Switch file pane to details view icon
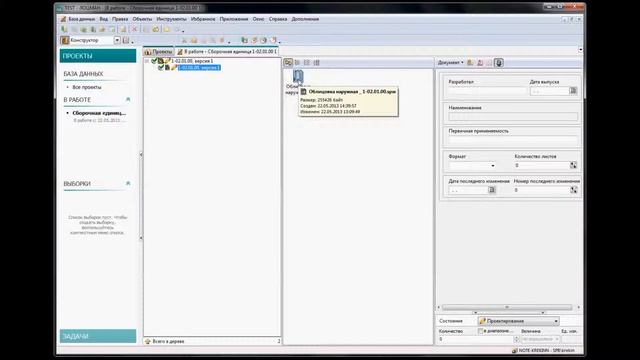This screenshot has width=640, height=360. pyautogui.click(x=316, y=62)
